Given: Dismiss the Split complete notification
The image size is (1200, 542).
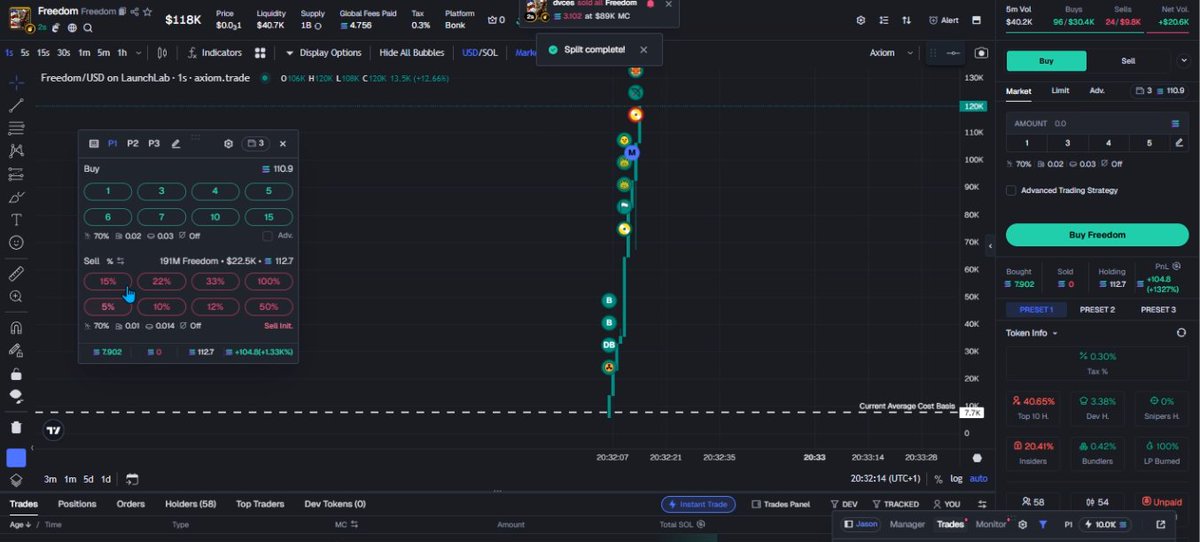Looking at the screenshot, I should [644, 49].
